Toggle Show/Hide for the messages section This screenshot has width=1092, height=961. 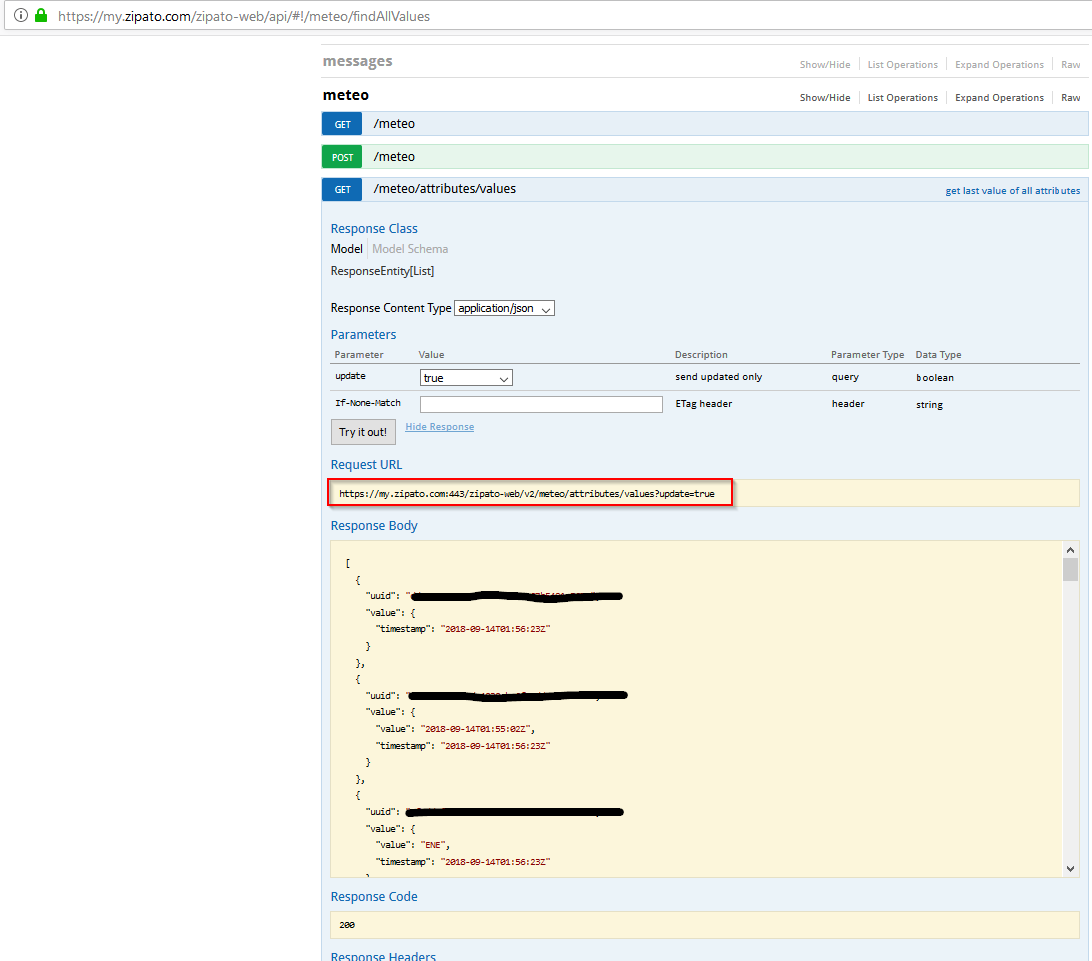tap(824, 65)
